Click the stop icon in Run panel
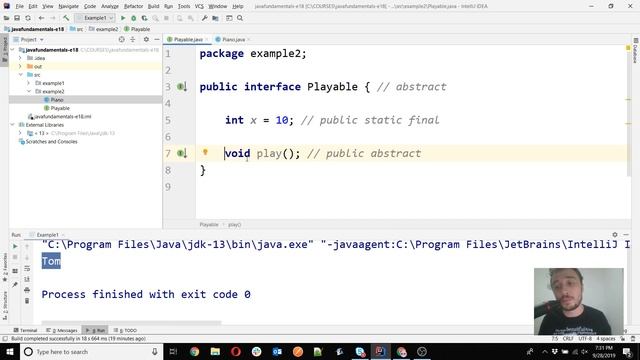The width and height of the screenshot is (640, 360). [x=15, y=257]
